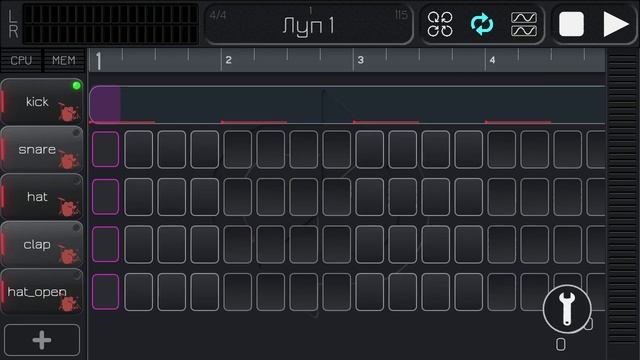Image resolution: width=640 pixels, height=360 pixels.
Task: Show the MEM meter
Action: click(x=64, y=60)
